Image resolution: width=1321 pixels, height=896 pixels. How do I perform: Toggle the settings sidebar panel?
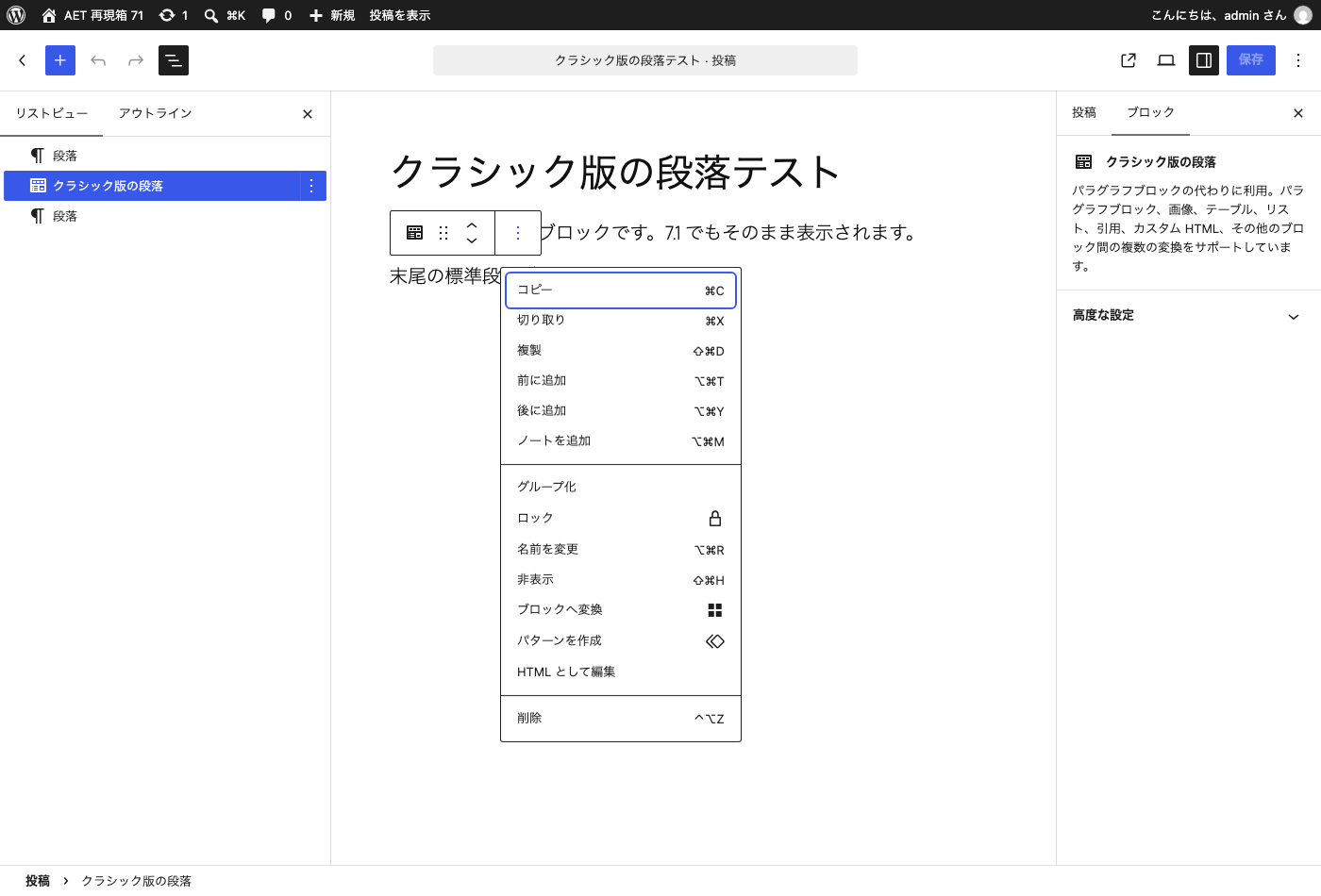click(x=1204, y=60)
